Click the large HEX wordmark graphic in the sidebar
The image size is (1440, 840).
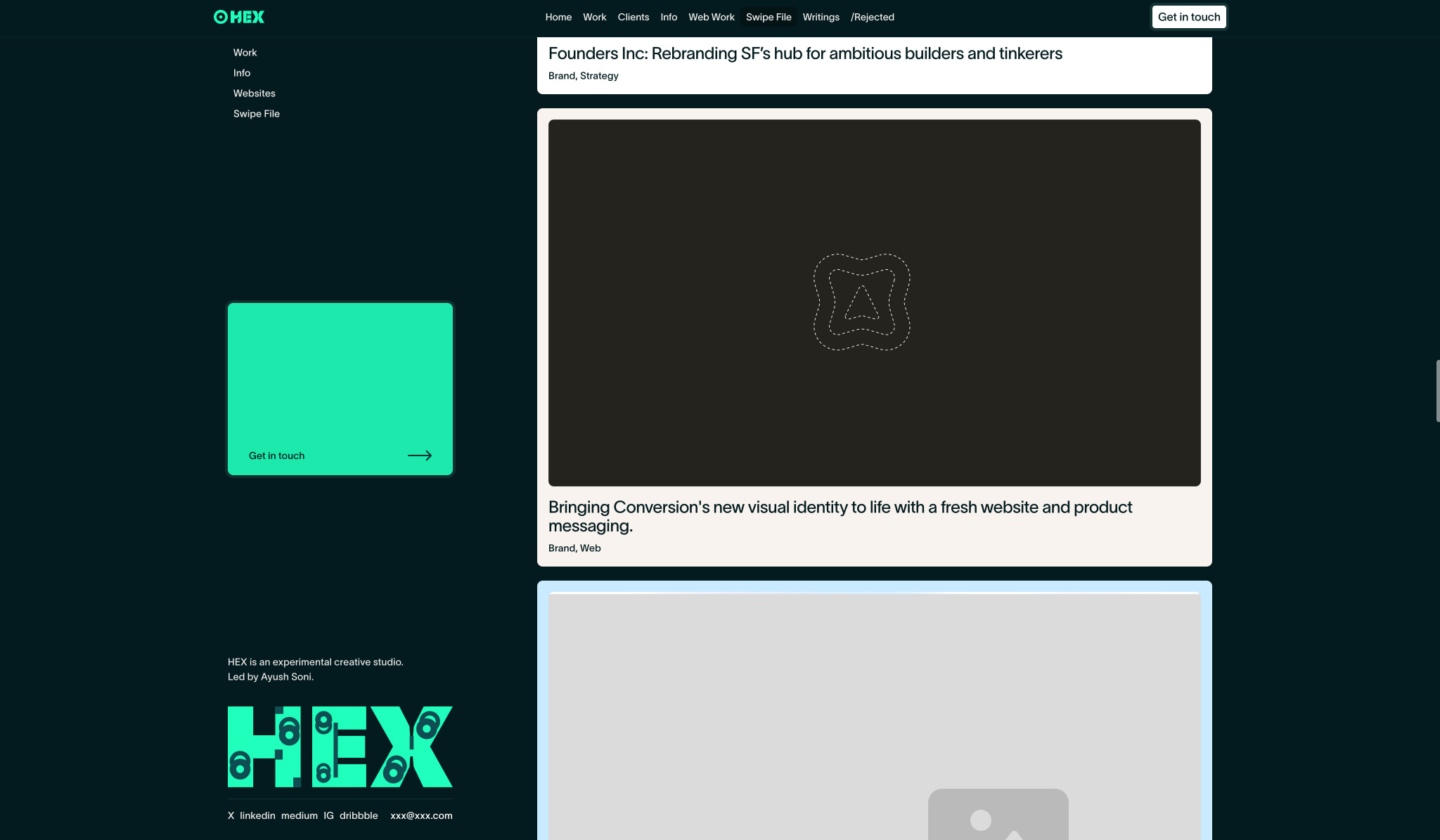(x=340, y=747)
